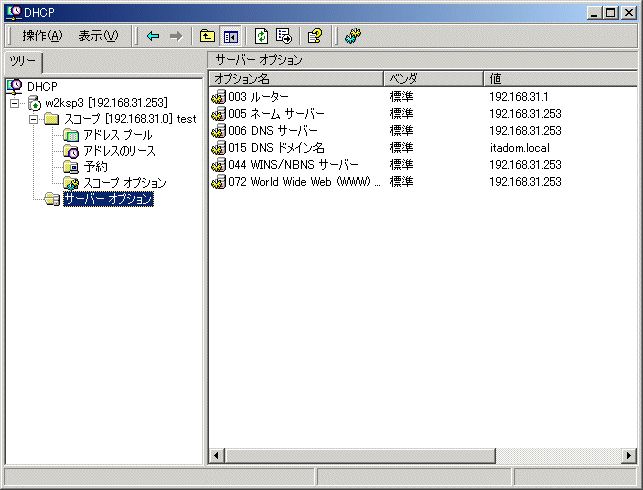The image size is (643, 490).
Task: Collapse the スコープ [192.168.31.0] node
Action: click(34, 119)
